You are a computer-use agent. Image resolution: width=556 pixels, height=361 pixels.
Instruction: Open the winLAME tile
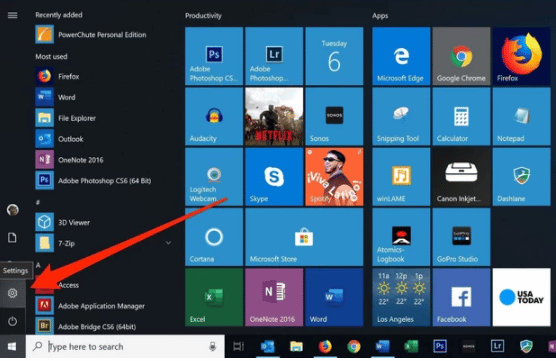[401, 177]
